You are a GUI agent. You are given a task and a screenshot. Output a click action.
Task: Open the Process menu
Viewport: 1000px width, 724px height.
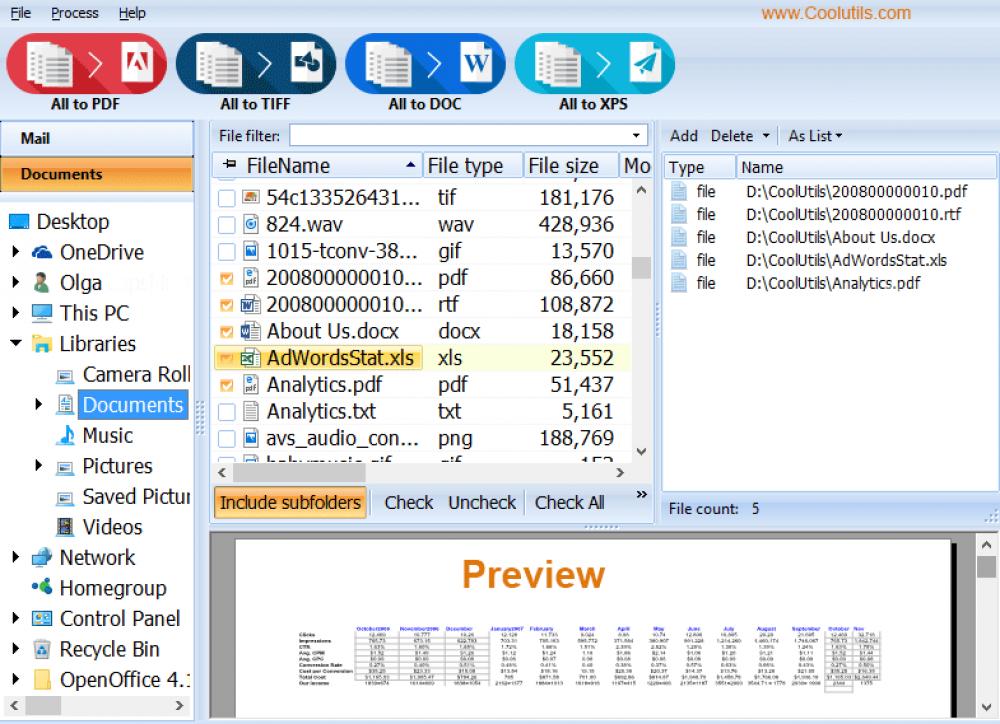(74, 12)
